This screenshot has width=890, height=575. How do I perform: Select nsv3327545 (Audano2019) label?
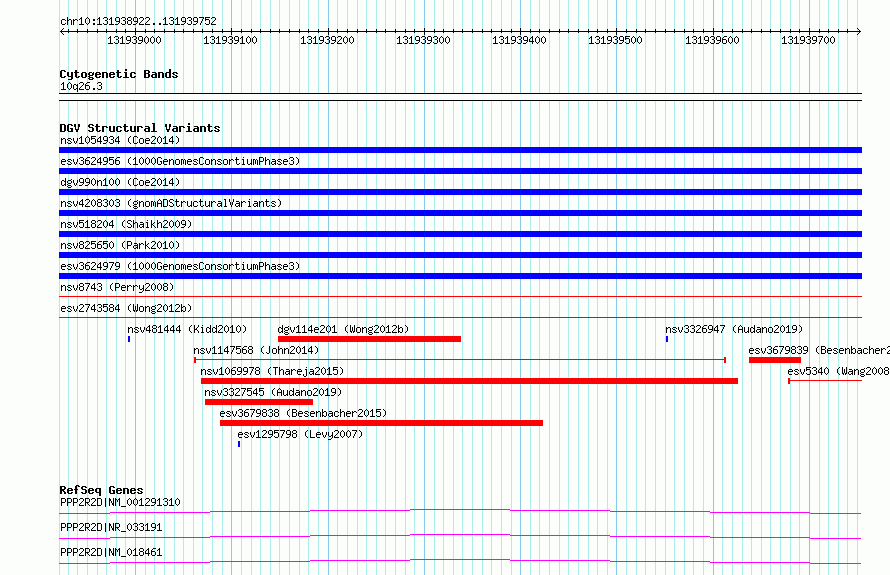(x=273, y=392)
